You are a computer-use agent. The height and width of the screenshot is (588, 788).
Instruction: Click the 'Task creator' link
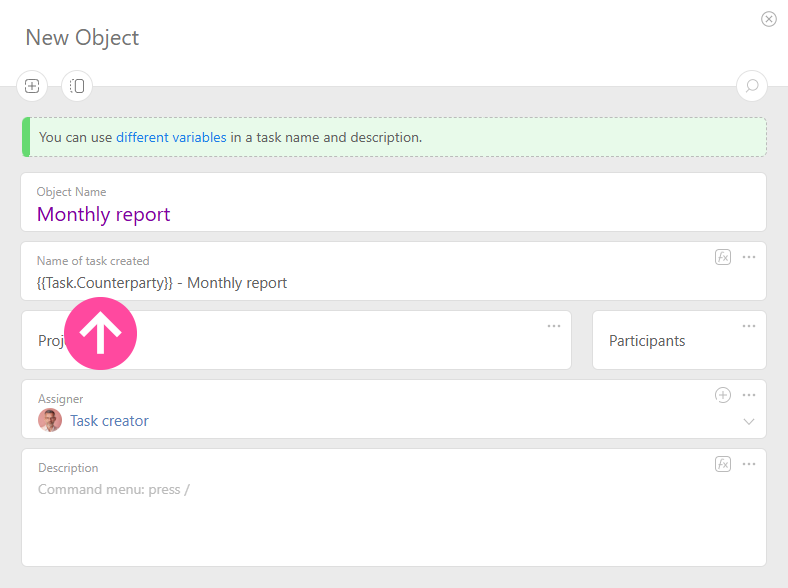point(109,421)
